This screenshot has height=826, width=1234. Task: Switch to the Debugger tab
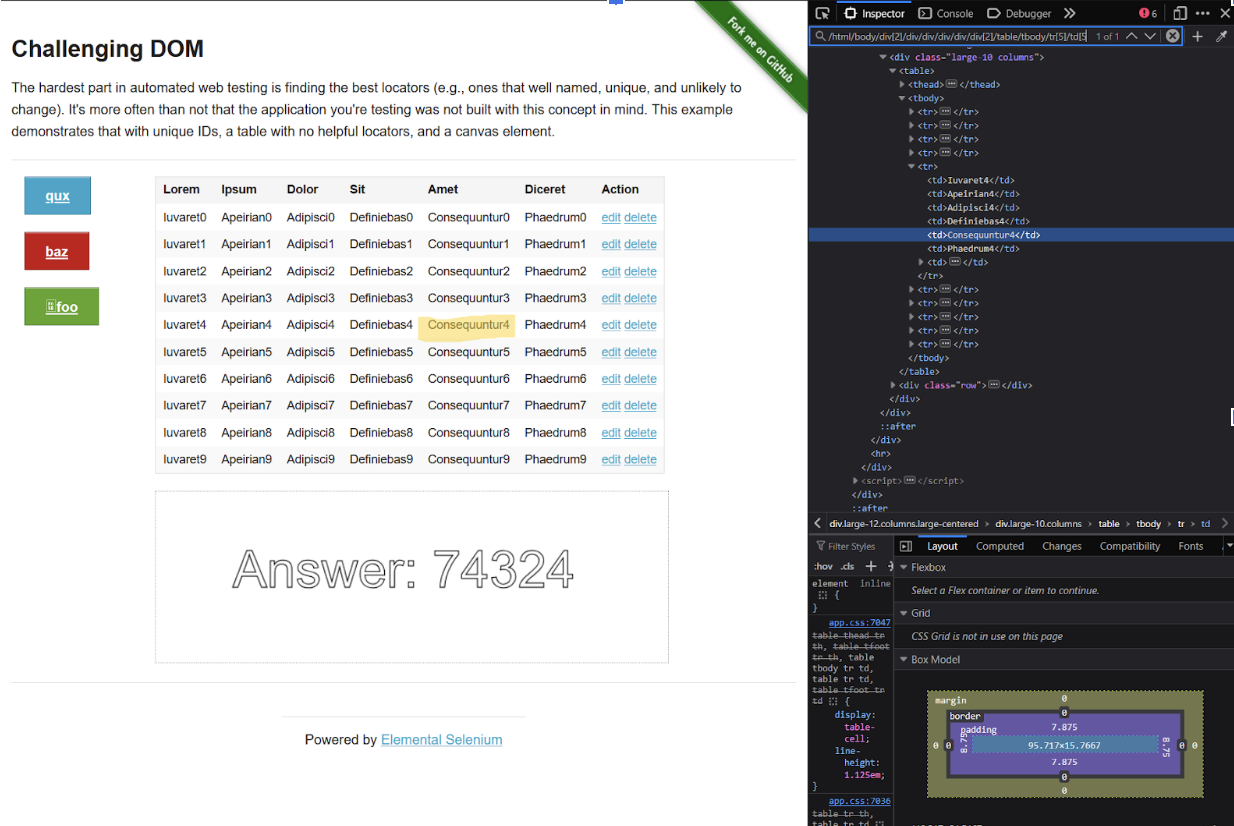click(x=1020, y=13)
